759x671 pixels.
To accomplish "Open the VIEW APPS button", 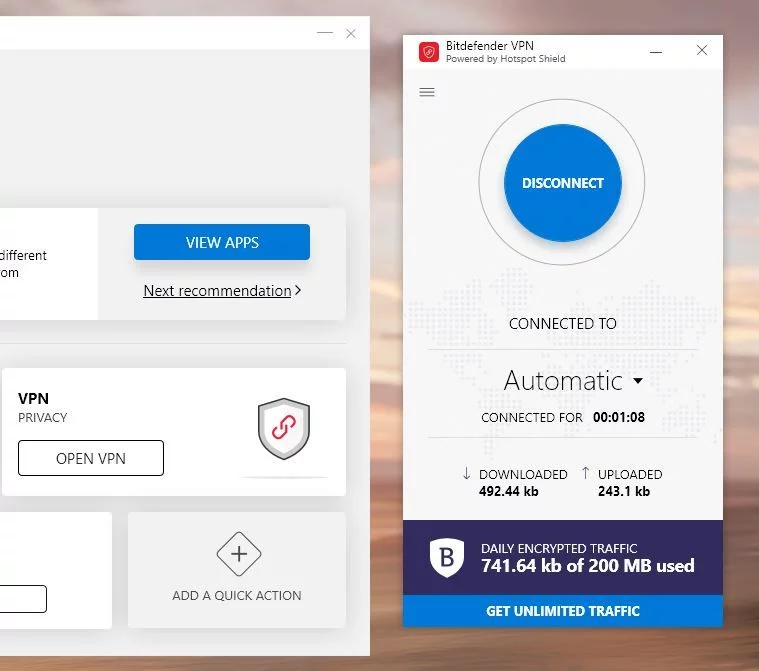I will [222, 242].
